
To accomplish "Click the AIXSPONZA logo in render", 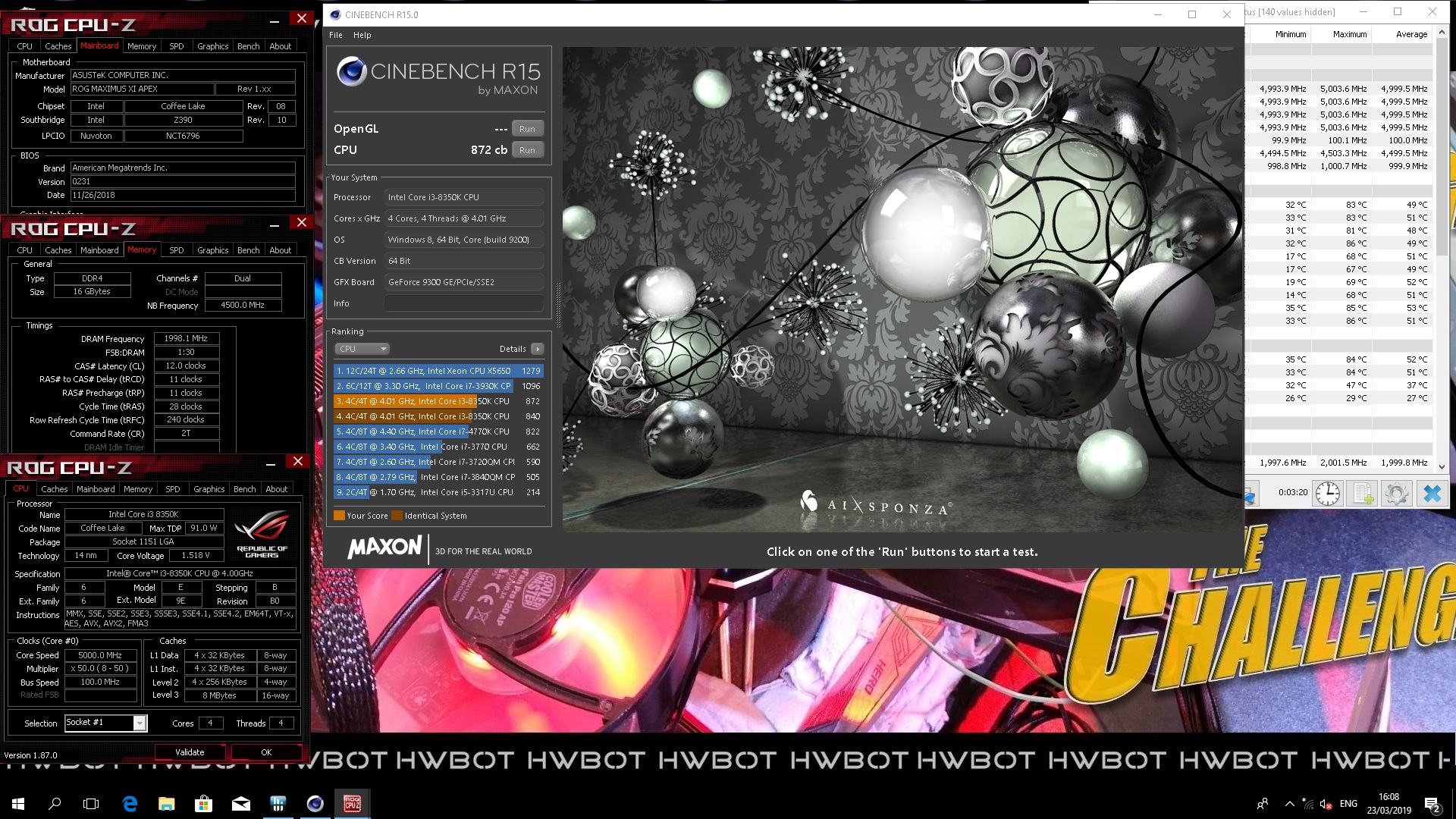I will [876, 505].
